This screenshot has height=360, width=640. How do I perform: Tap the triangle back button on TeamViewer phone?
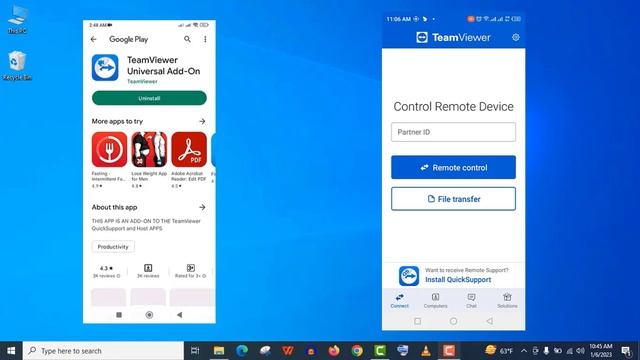(x=489, y=321)
